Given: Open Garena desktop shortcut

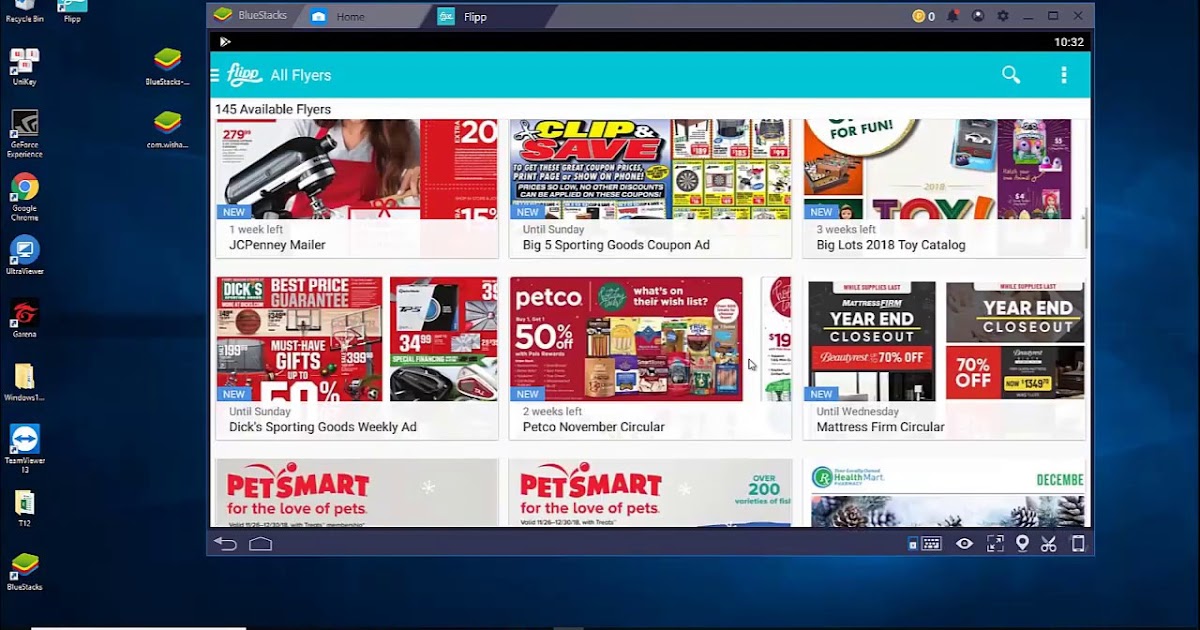Looking at the screenshot, I should point(24,318).
